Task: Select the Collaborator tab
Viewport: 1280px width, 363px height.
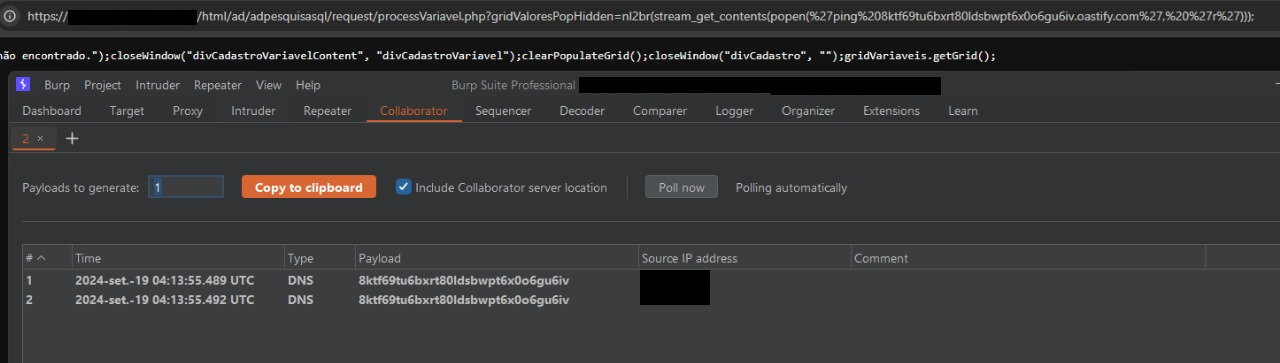Action: (414, 111)
